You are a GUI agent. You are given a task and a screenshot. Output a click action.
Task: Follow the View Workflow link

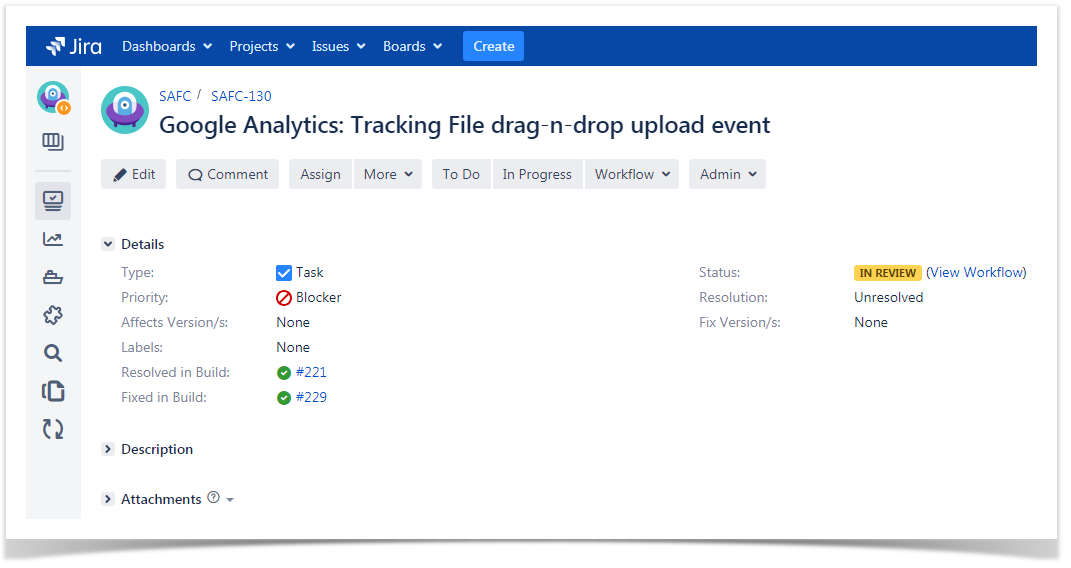pos(976,272)
